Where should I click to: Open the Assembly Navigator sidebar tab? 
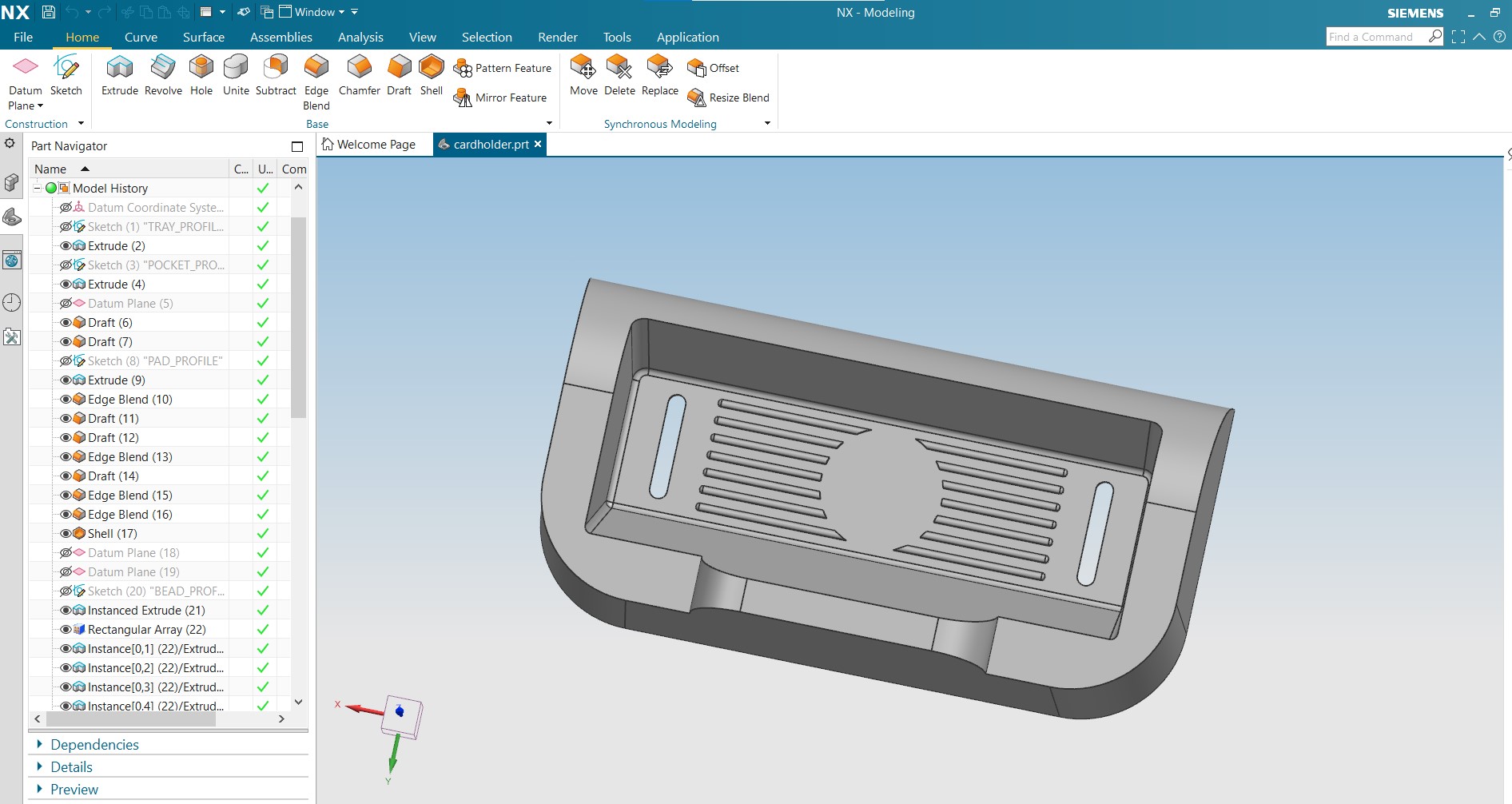point(11,183)
